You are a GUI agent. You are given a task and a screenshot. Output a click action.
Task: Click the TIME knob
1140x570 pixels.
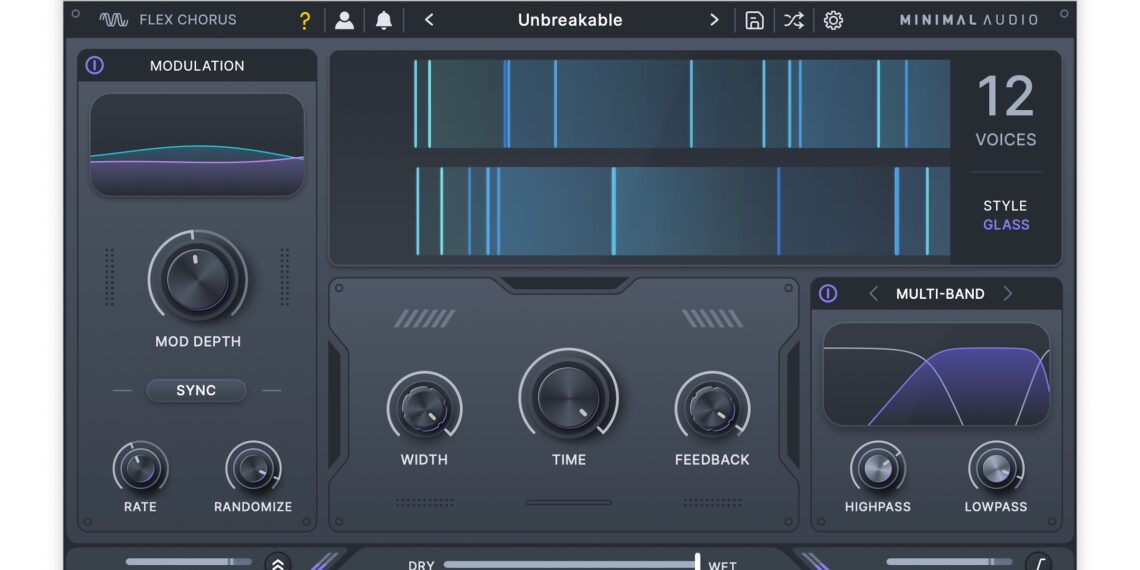point(568,397)
